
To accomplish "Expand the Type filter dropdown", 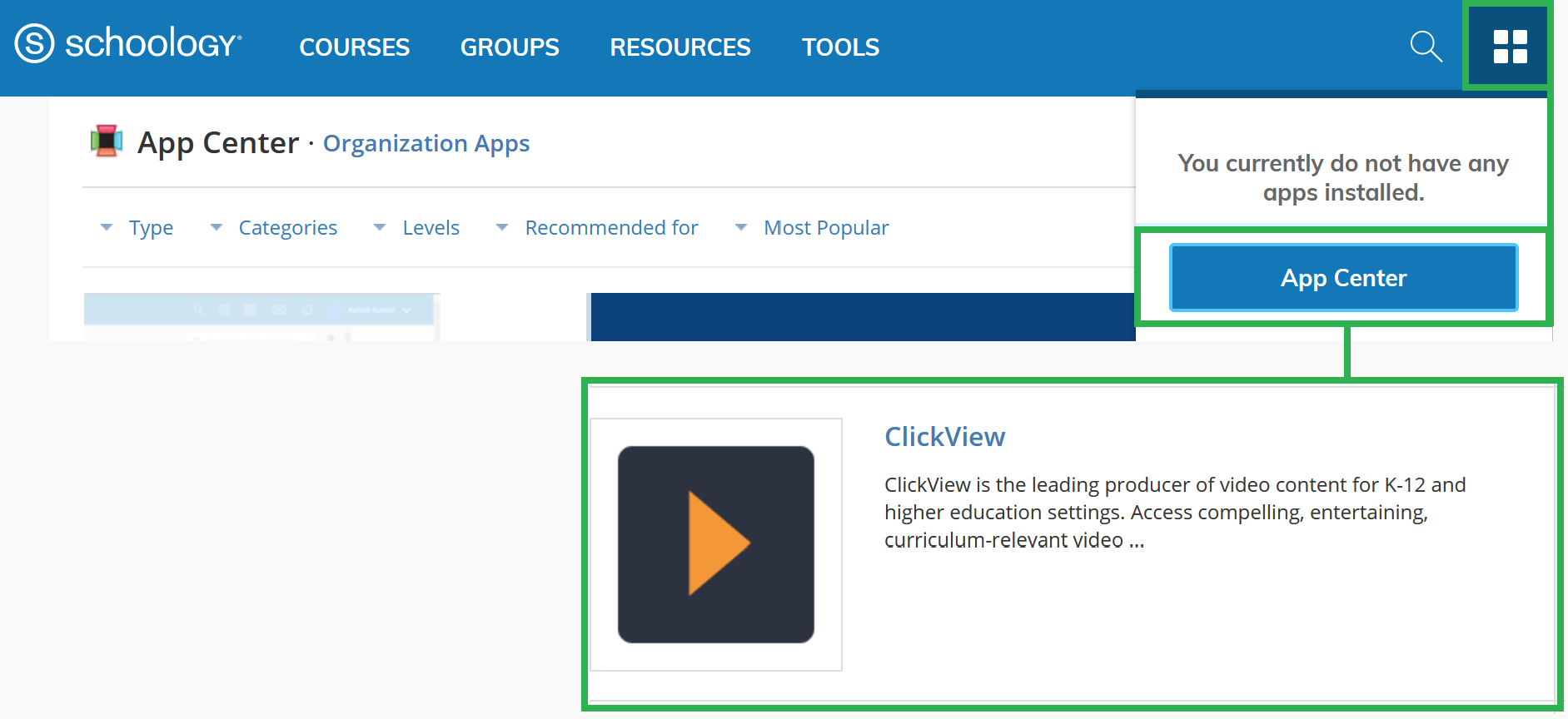I will click(137, 228).
